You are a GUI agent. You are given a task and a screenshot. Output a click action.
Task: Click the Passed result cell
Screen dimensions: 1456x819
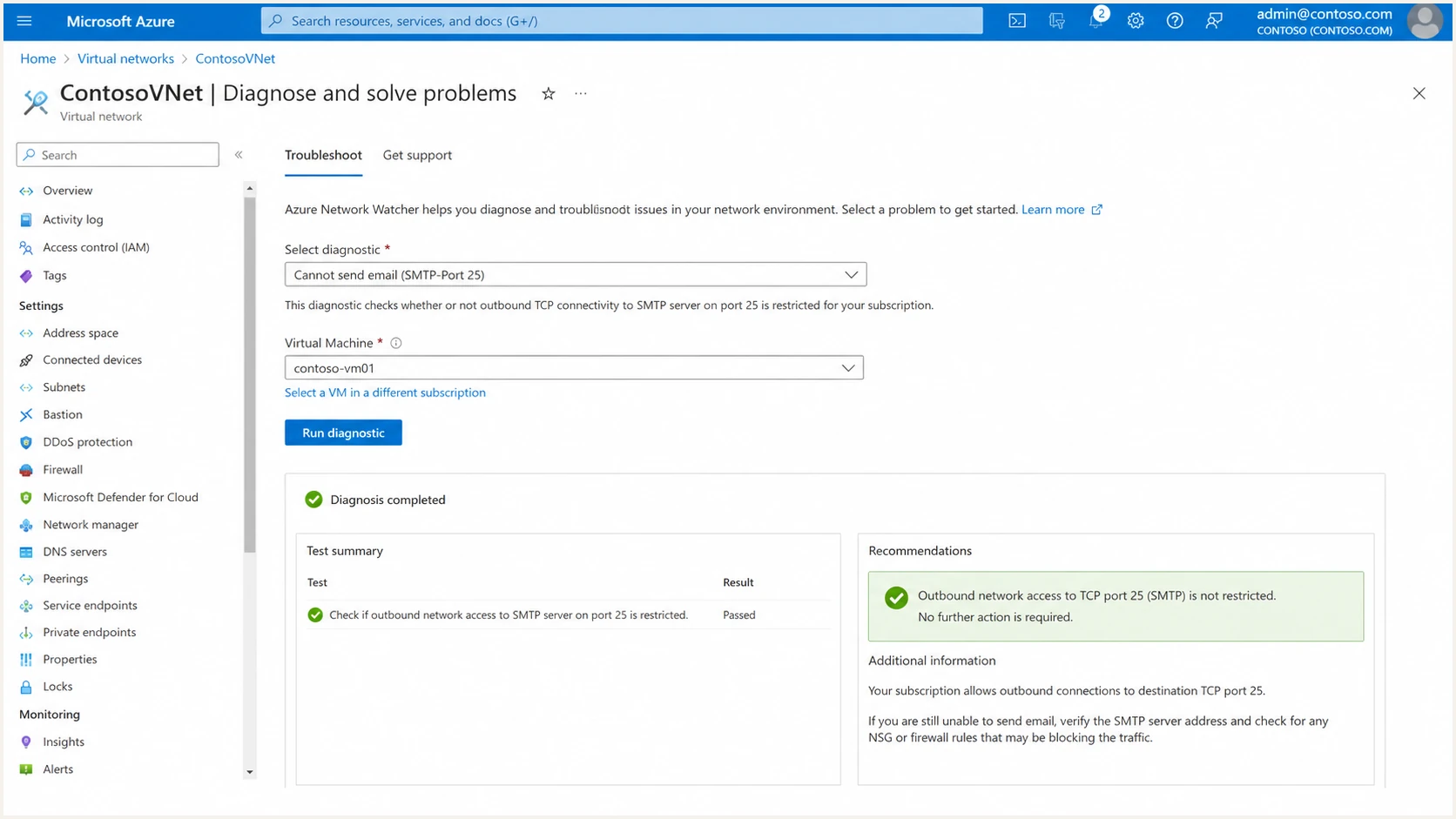pos(739,615)
